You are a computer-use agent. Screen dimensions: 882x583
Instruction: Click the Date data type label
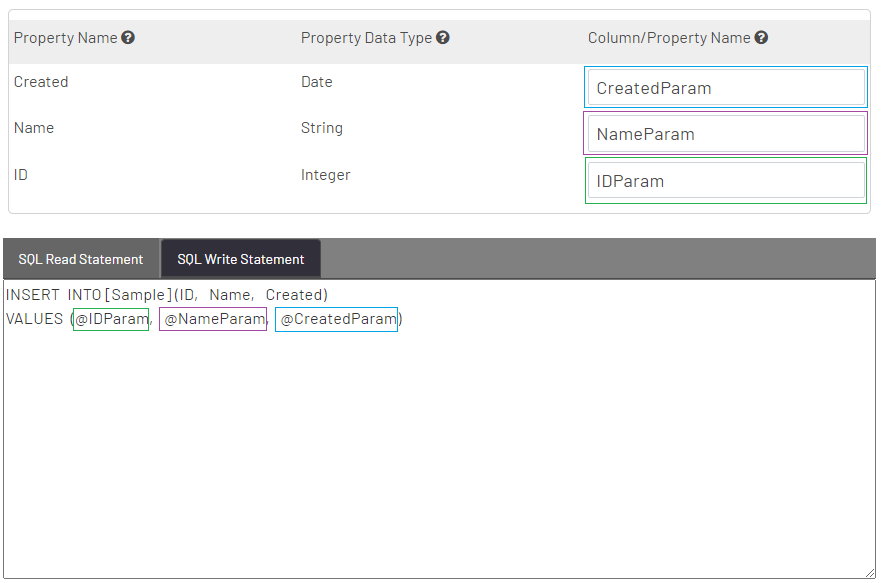pyautogui.click(x=316, y=81)
